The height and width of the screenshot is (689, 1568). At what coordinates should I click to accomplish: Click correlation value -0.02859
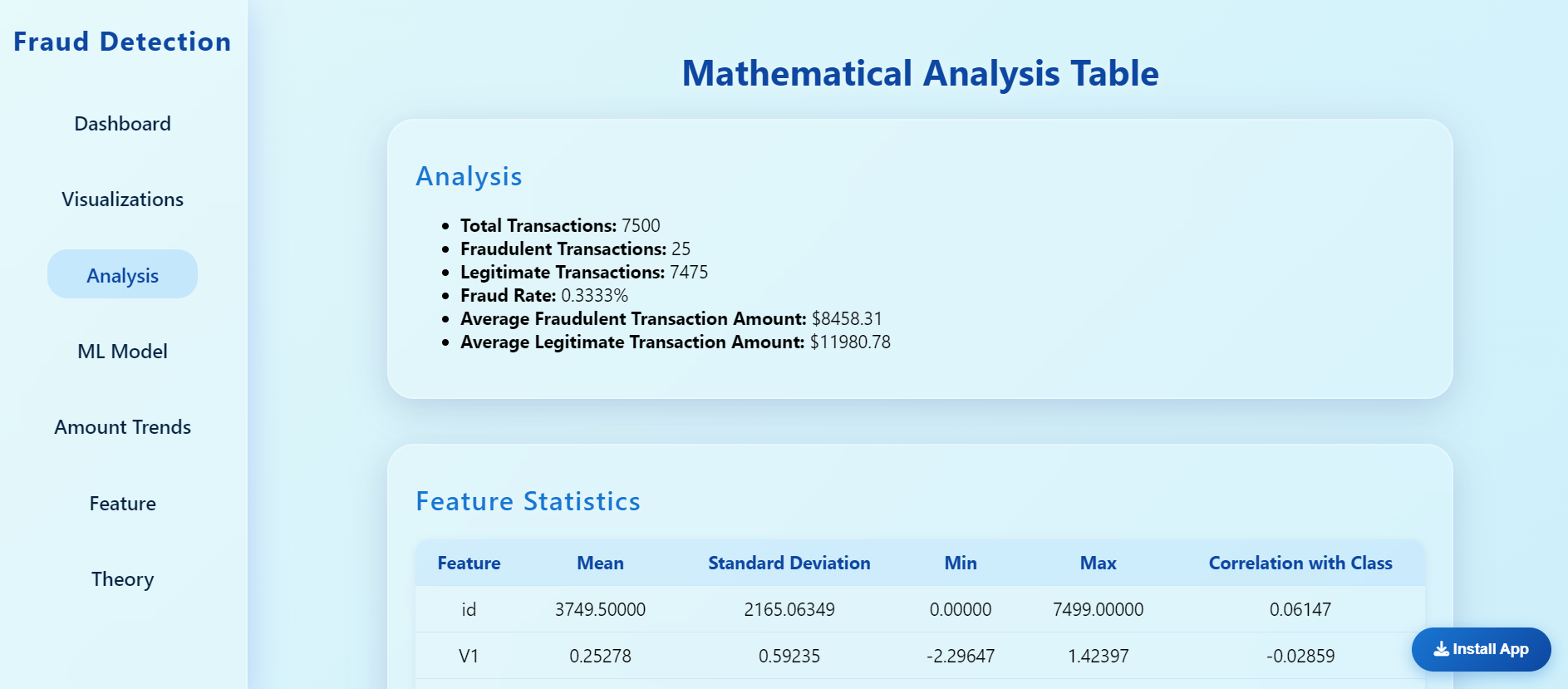(1300, 656)
